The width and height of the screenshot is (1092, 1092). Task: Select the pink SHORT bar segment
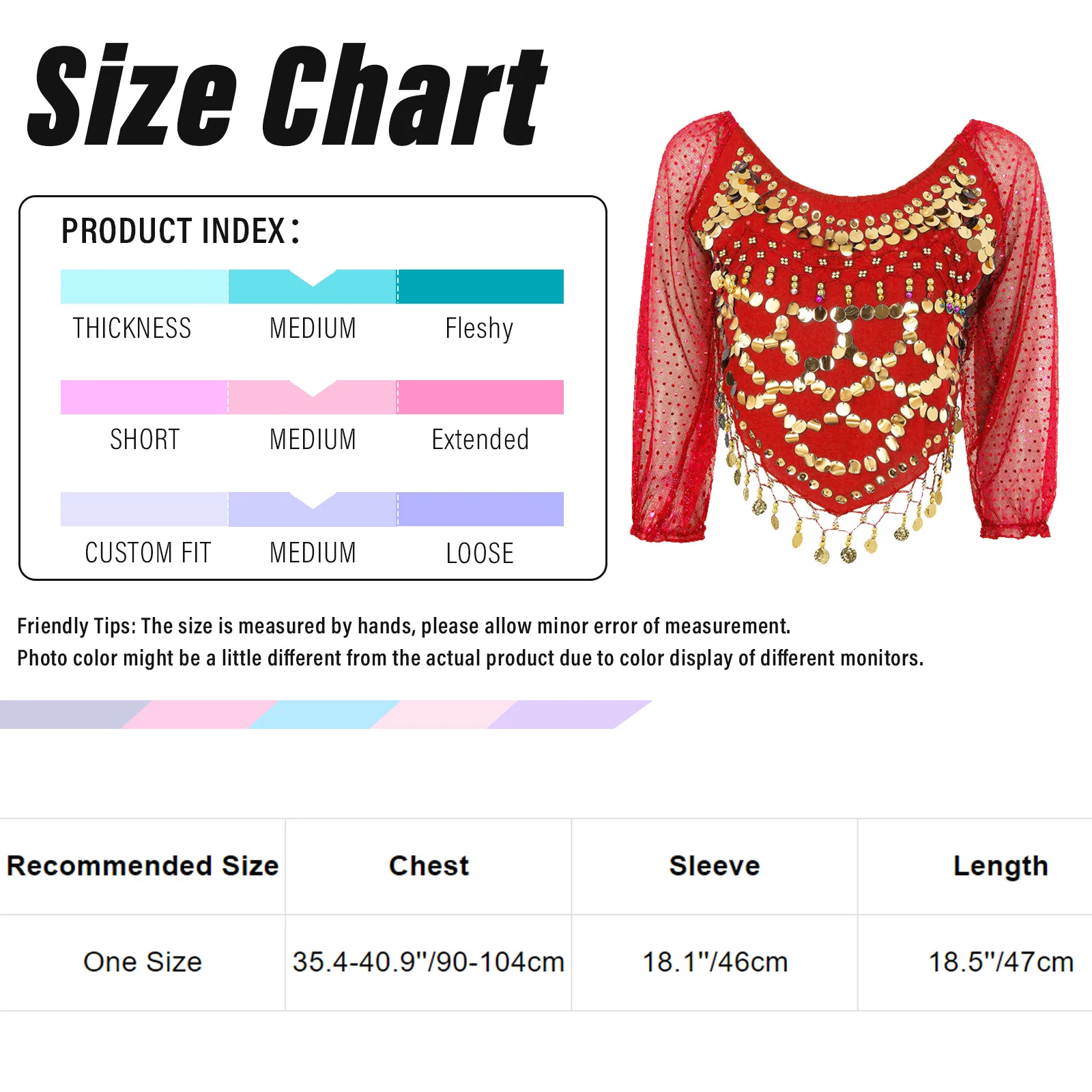[144, 397]
